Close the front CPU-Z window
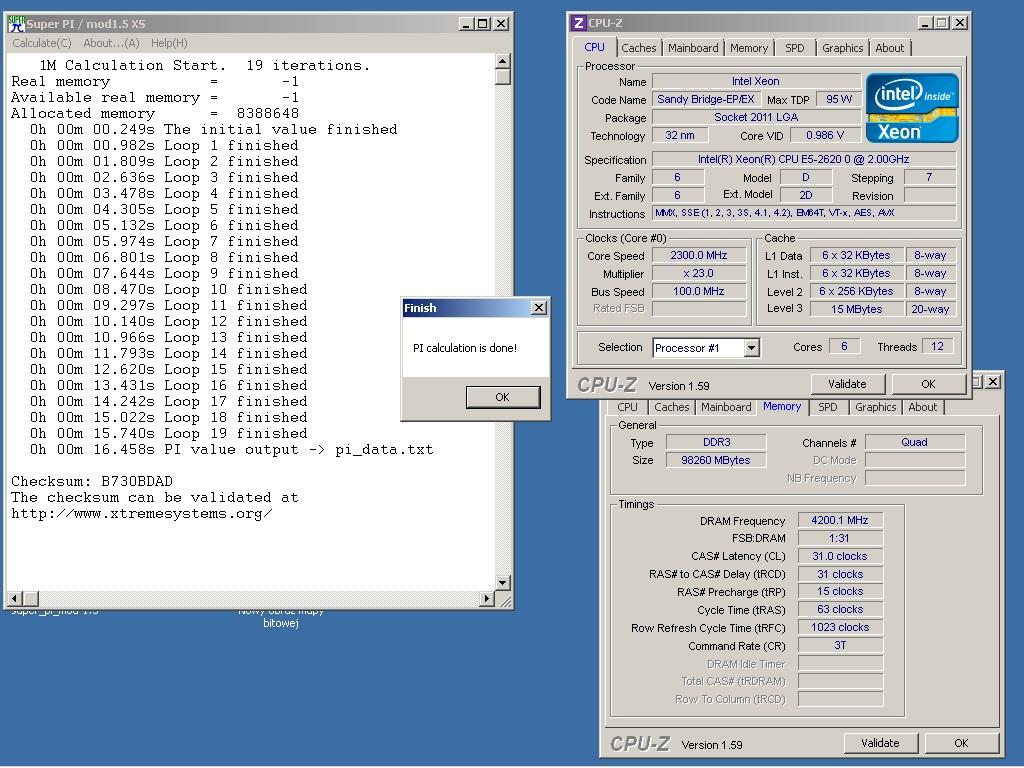Image resolution: width=1024 pixels, height=768 pixels. pos(960,23)
